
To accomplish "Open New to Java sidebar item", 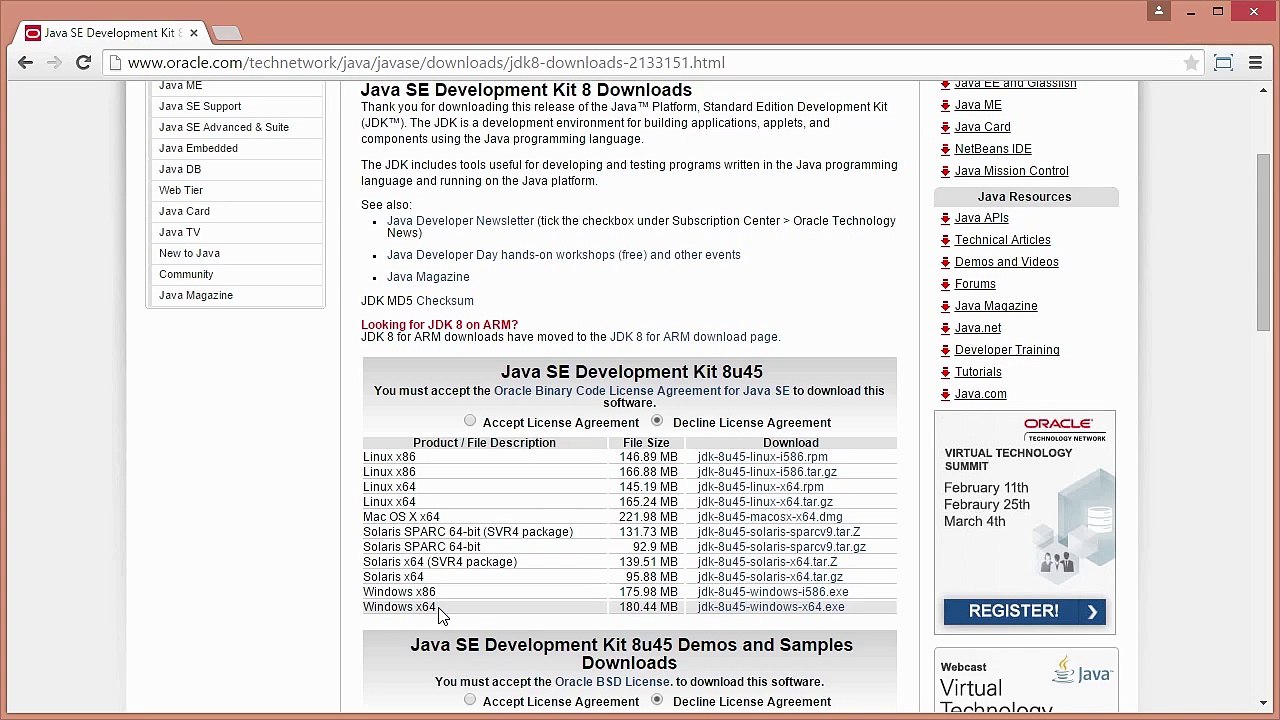I will (189, 253).
